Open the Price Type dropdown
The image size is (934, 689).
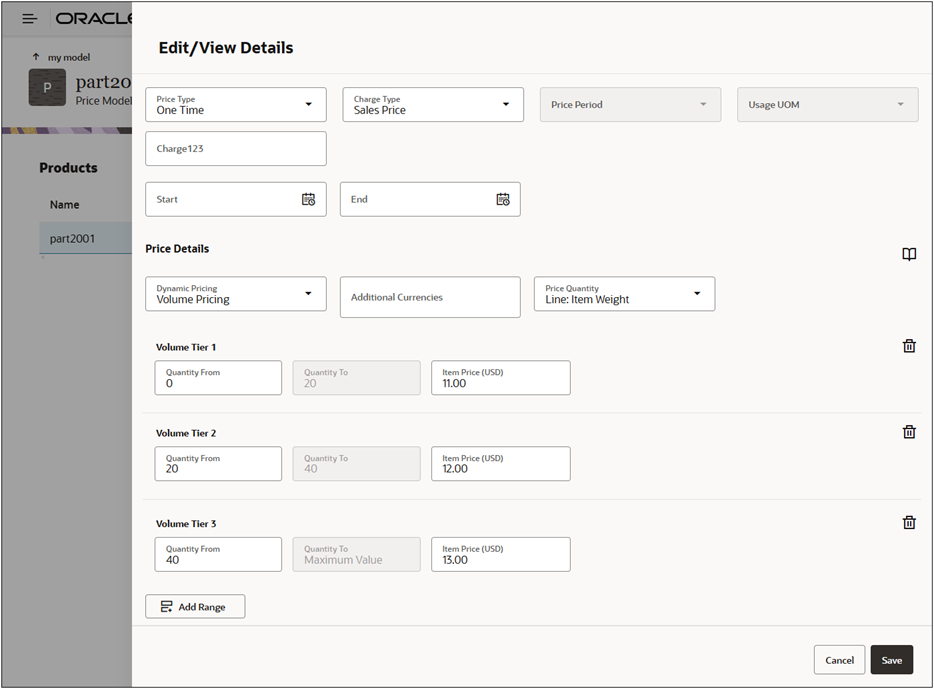tap(310, 104)
